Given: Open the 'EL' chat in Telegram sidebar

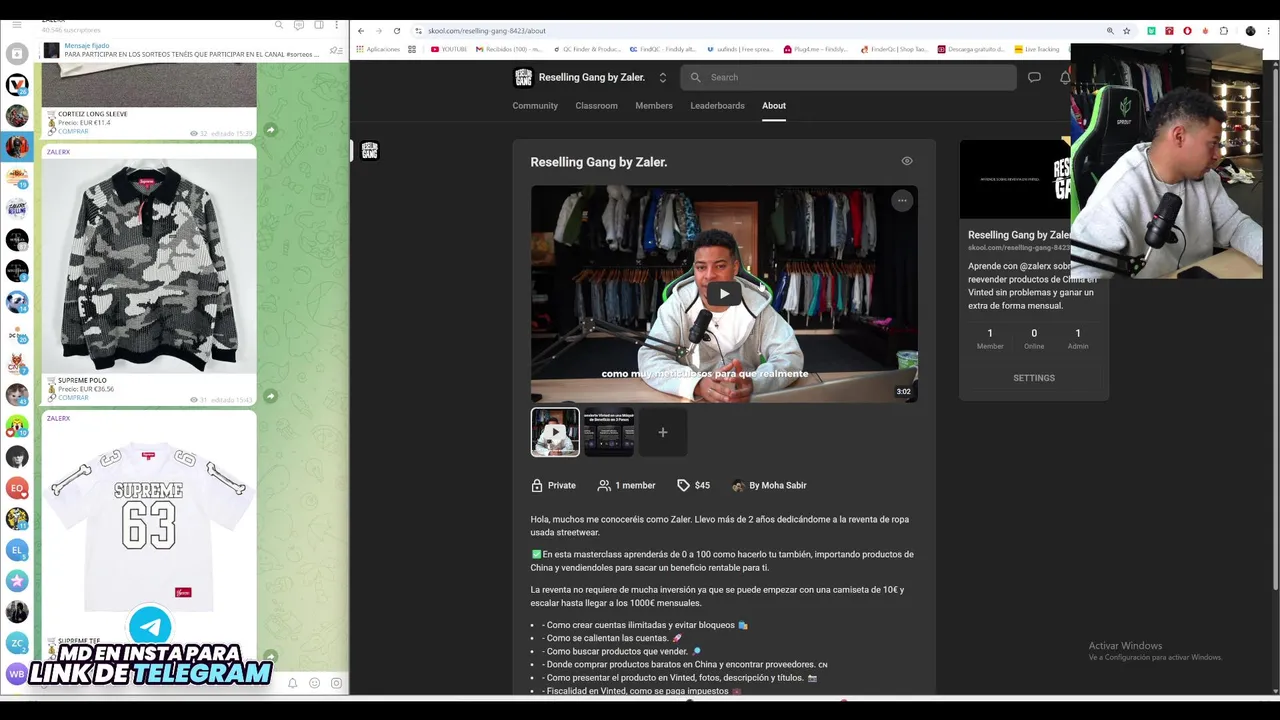Looking at the screenshot, I should pyautogui.click(x=17, y=549).
